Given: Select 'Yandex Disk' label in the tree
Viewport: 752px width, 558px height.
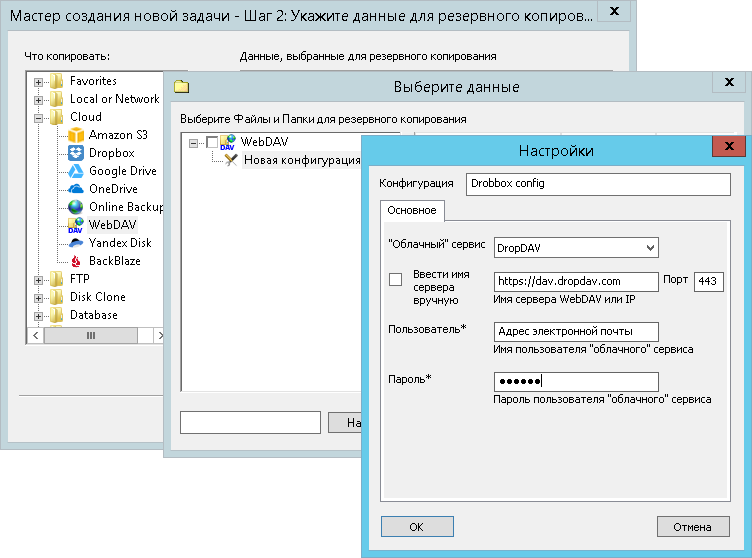Looking at the screenshot, I should [120, 243].
